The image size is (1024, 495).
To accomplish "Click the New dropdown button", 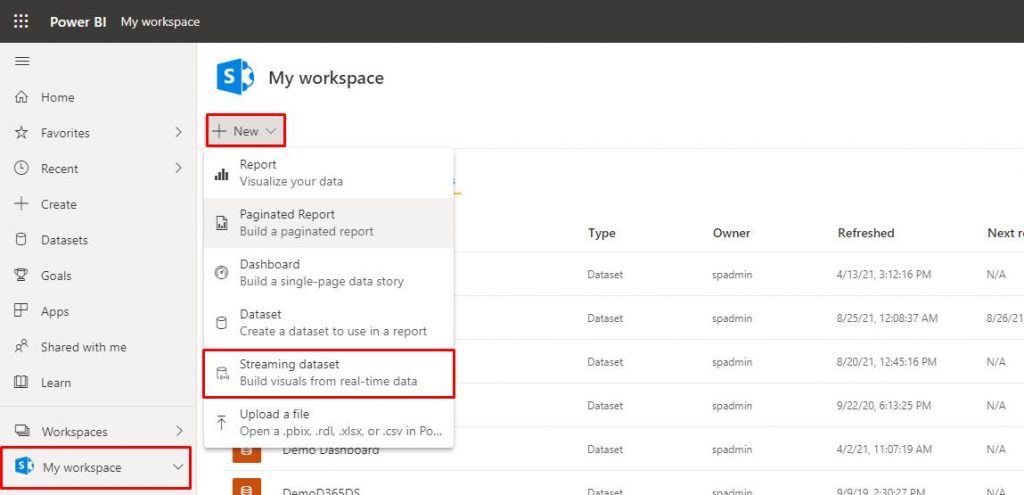I will tap(246, 131).
